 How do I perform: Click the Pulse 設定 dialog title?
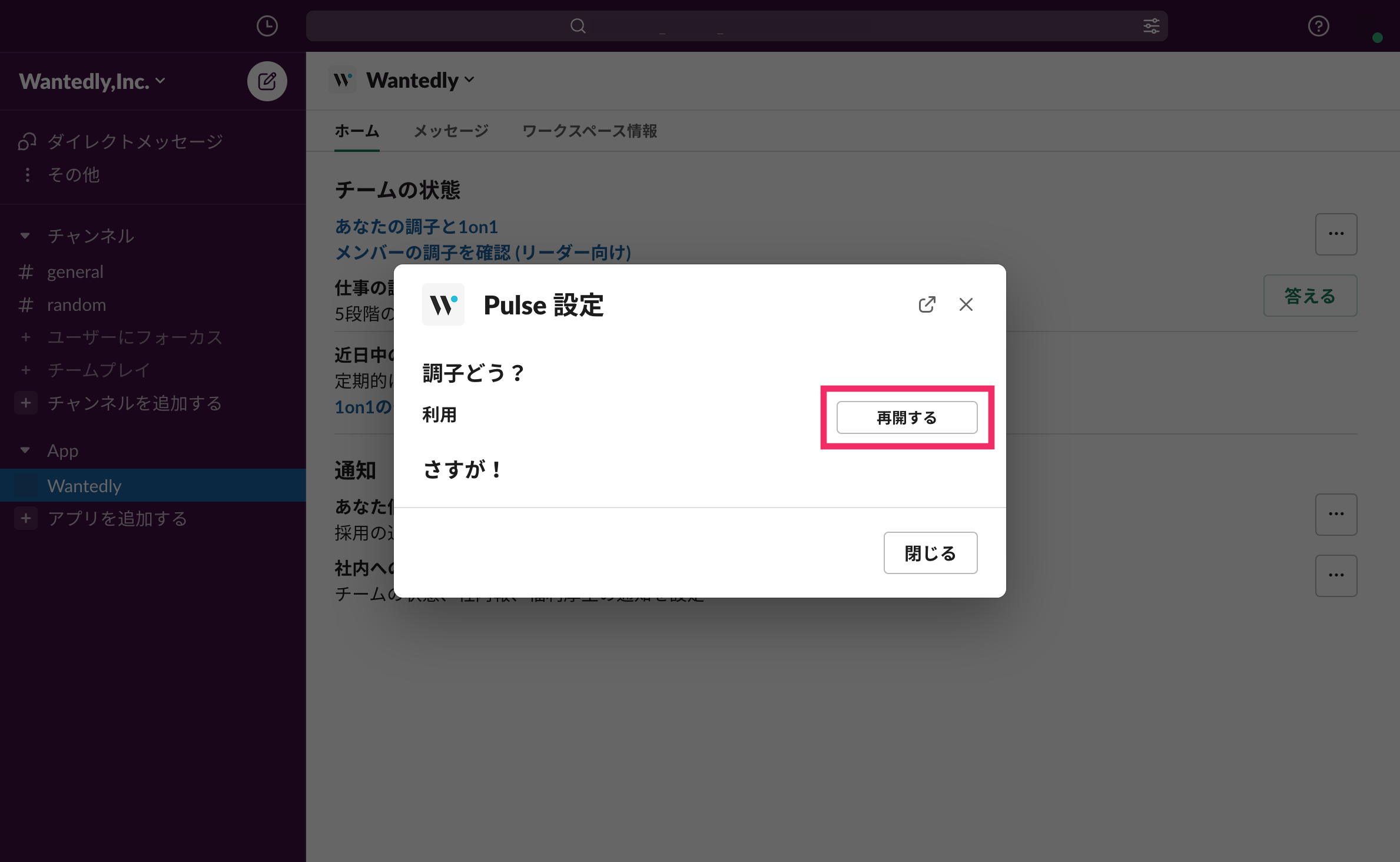(543, 305)
